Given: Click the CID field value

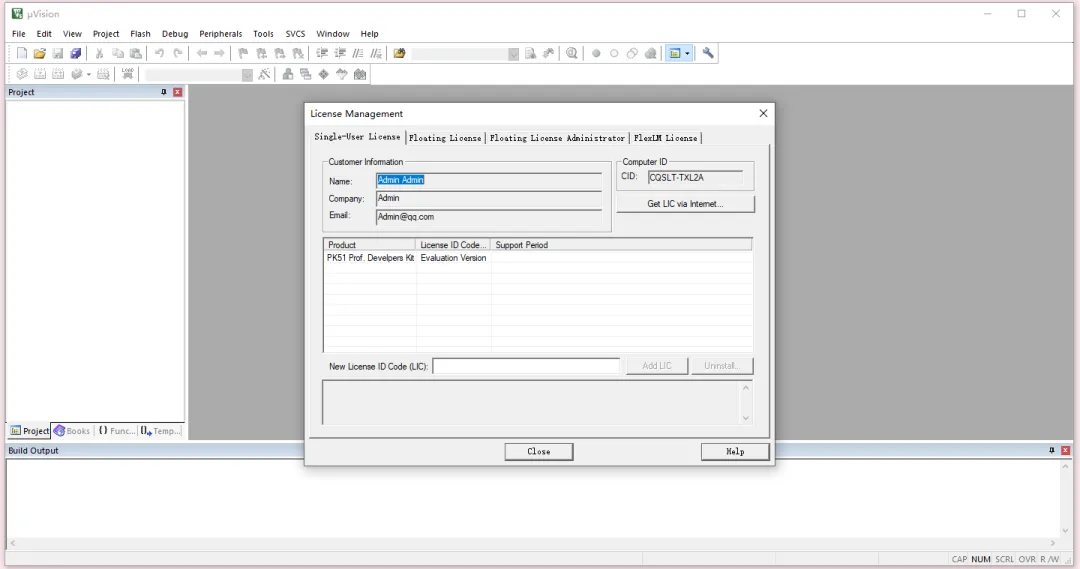Looking at the screenshot, I should click(695, 178).
